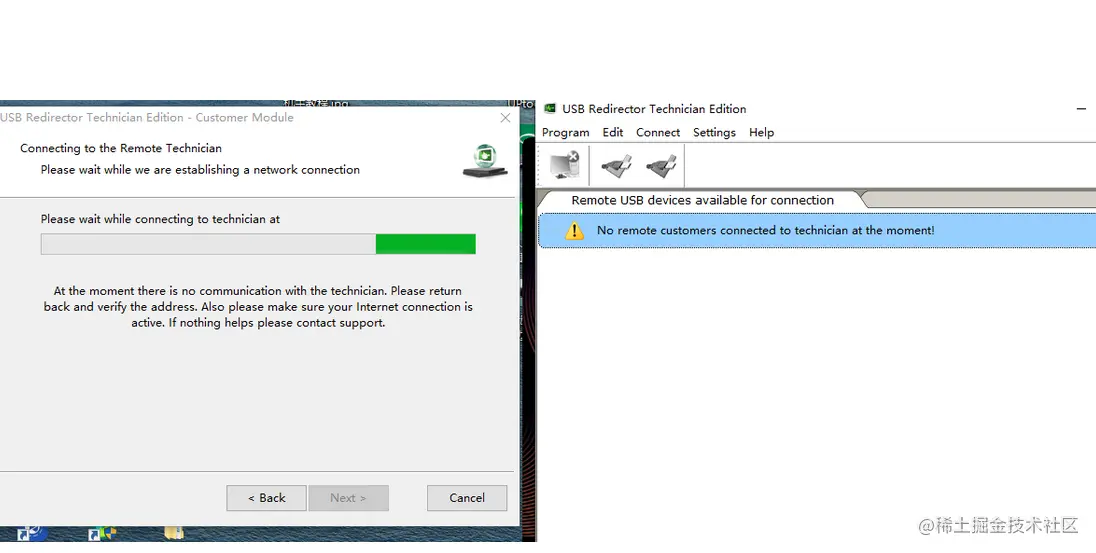This screenshot has width=1096, height=553.
Task: Close the Customer Module dialog with the X
Action: point(505,118)
